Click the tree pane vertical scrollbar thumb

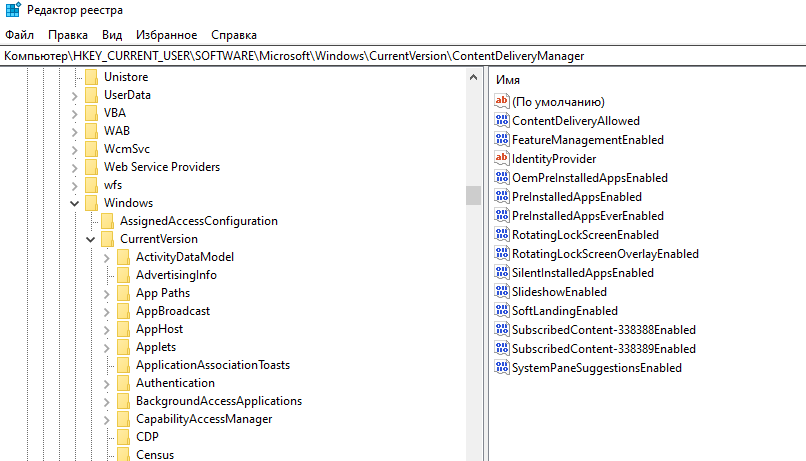[473, 195]
